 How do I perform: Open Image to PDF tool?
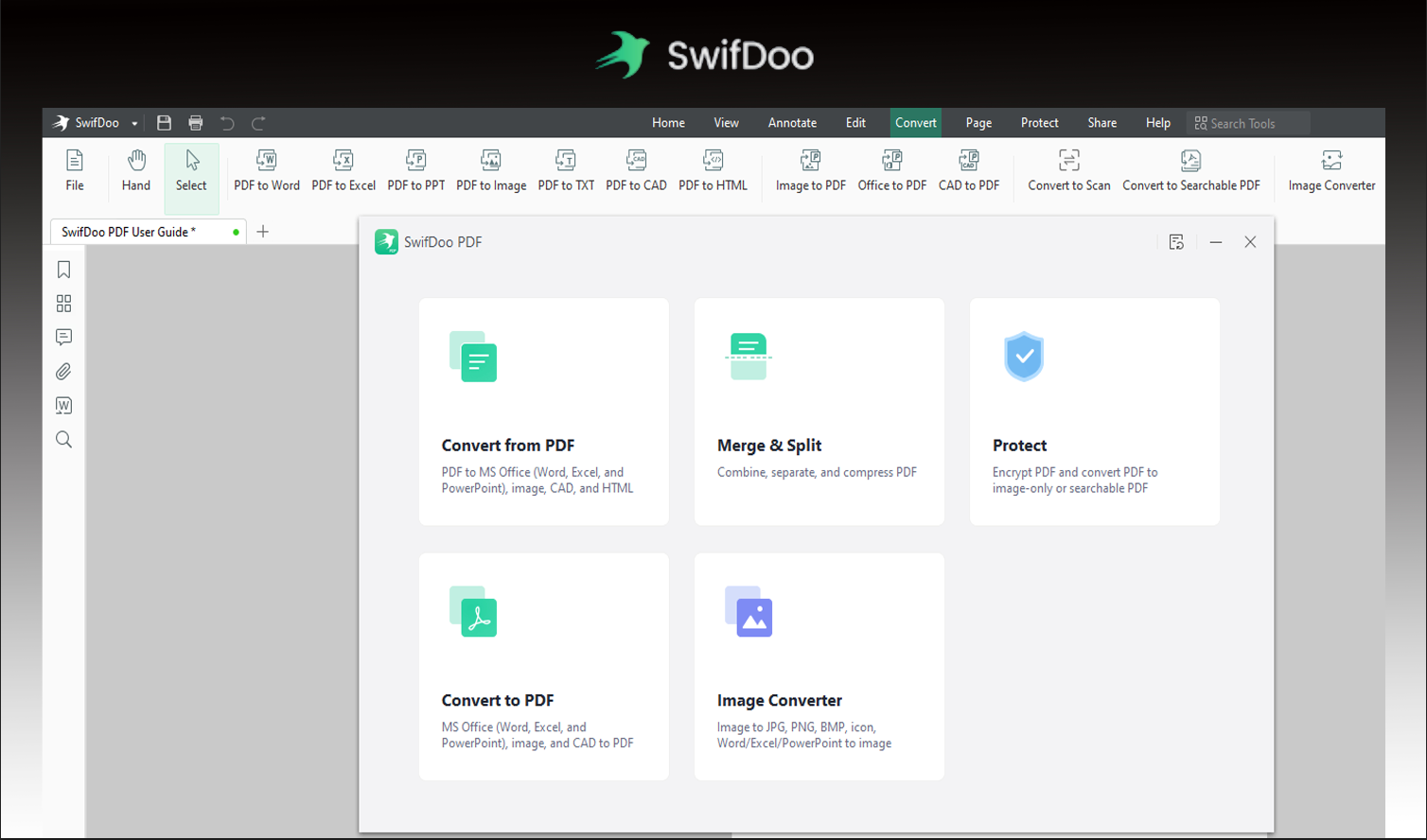pos(811,170)
